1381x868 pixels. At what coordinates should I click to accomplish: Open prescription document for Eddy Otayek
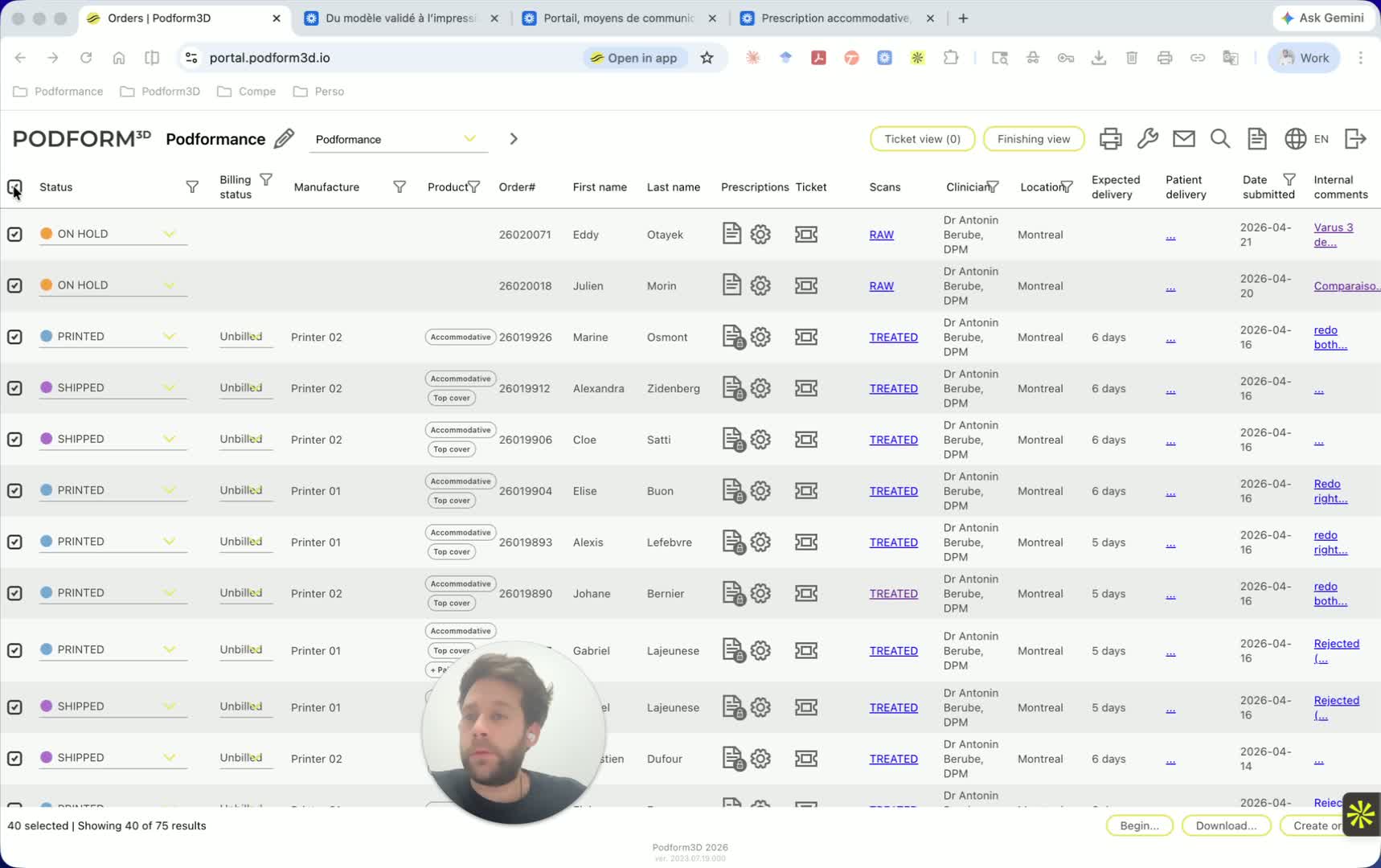coord(731,234)
